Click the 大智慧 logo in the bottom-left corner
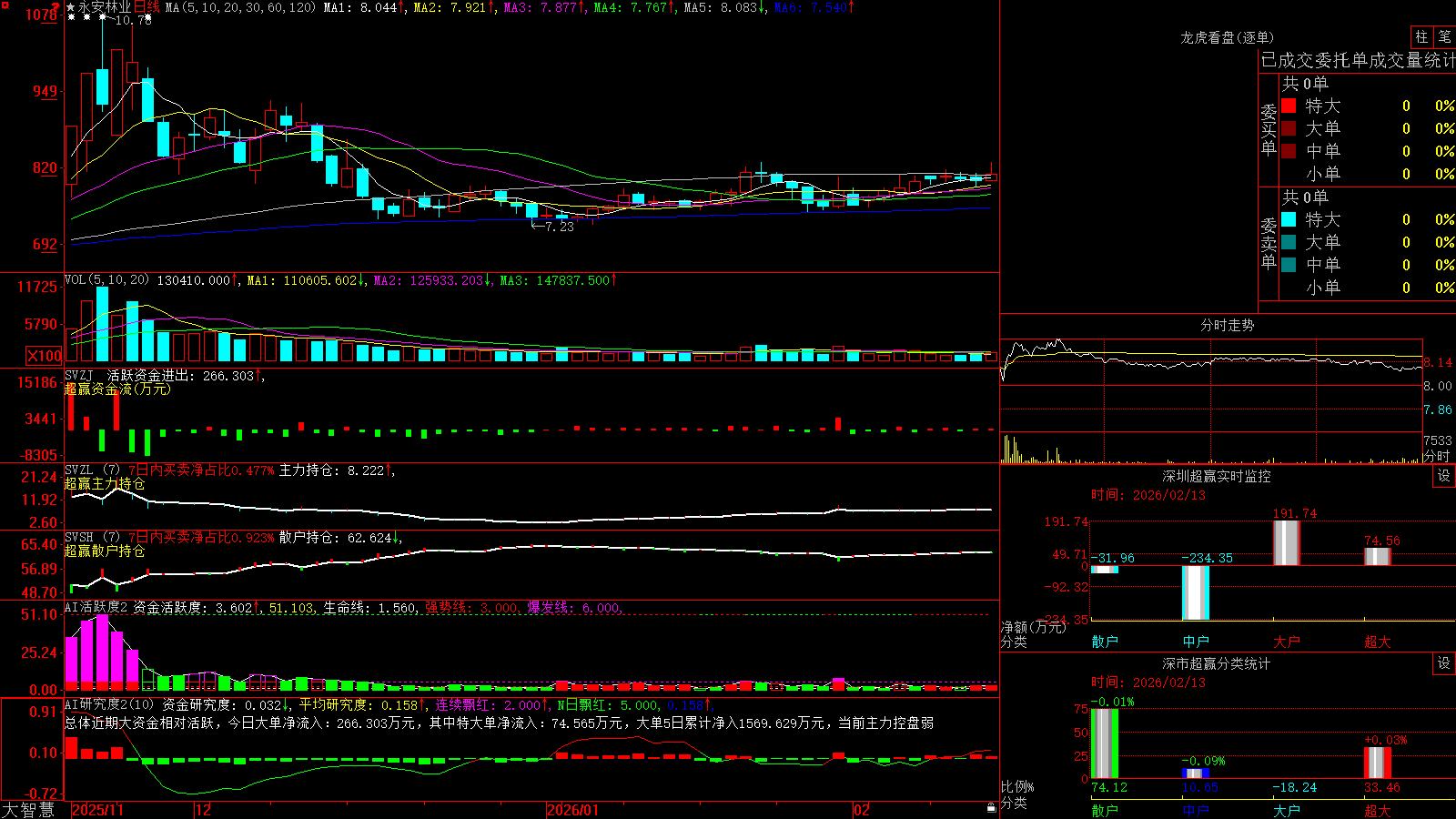1456x819 pixels. point(28,810)
